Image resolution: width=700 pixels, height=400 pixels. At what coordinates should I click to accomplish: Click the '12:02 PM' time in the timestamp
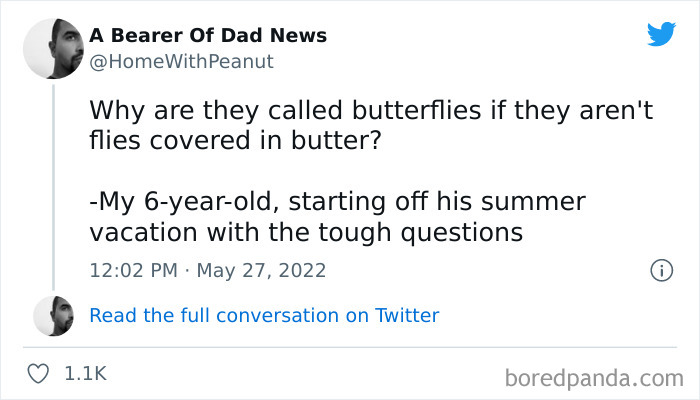(x=132, y=271)
